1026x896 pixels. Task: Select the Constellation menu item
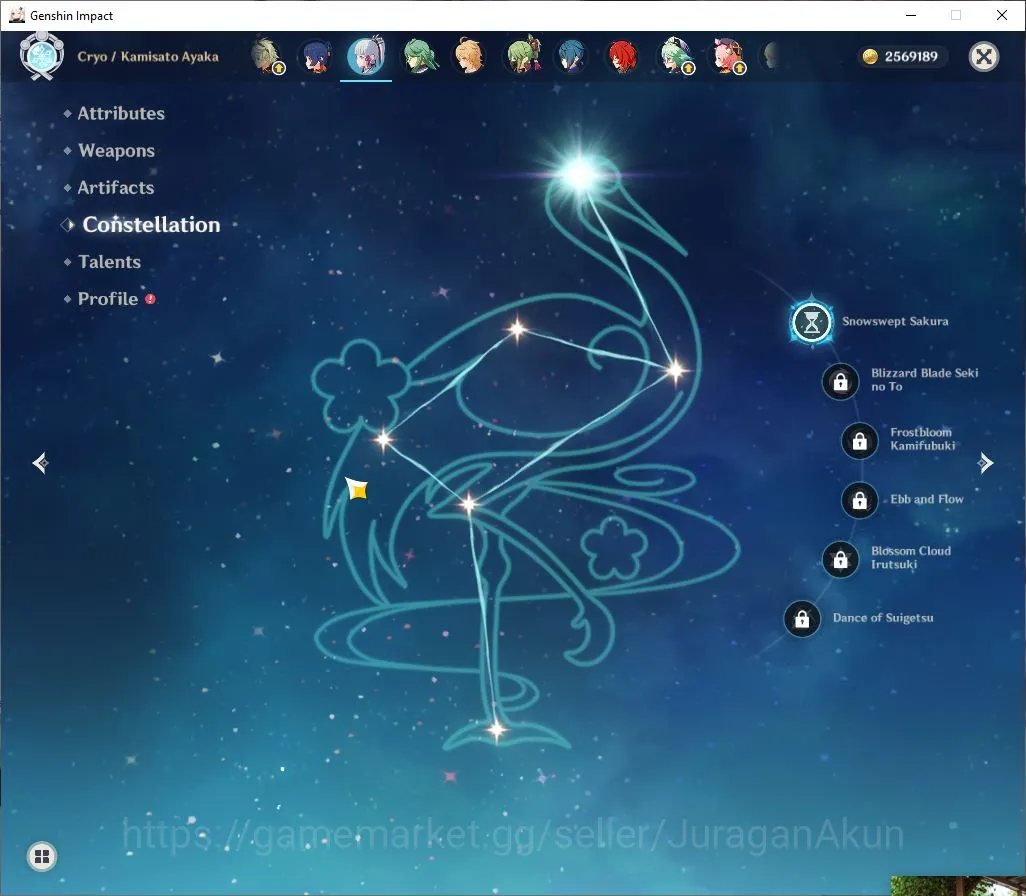click(x=151, y=224)
